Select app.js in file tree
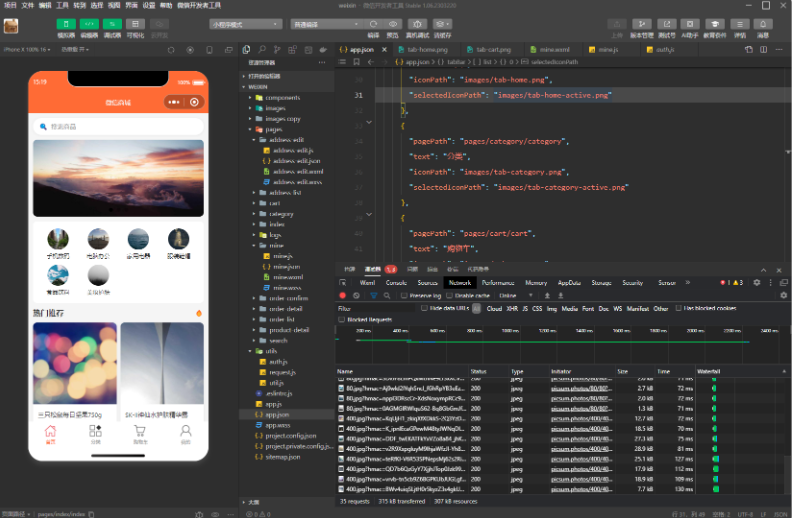Screen dimensions: 792x518 pos(273,404)
